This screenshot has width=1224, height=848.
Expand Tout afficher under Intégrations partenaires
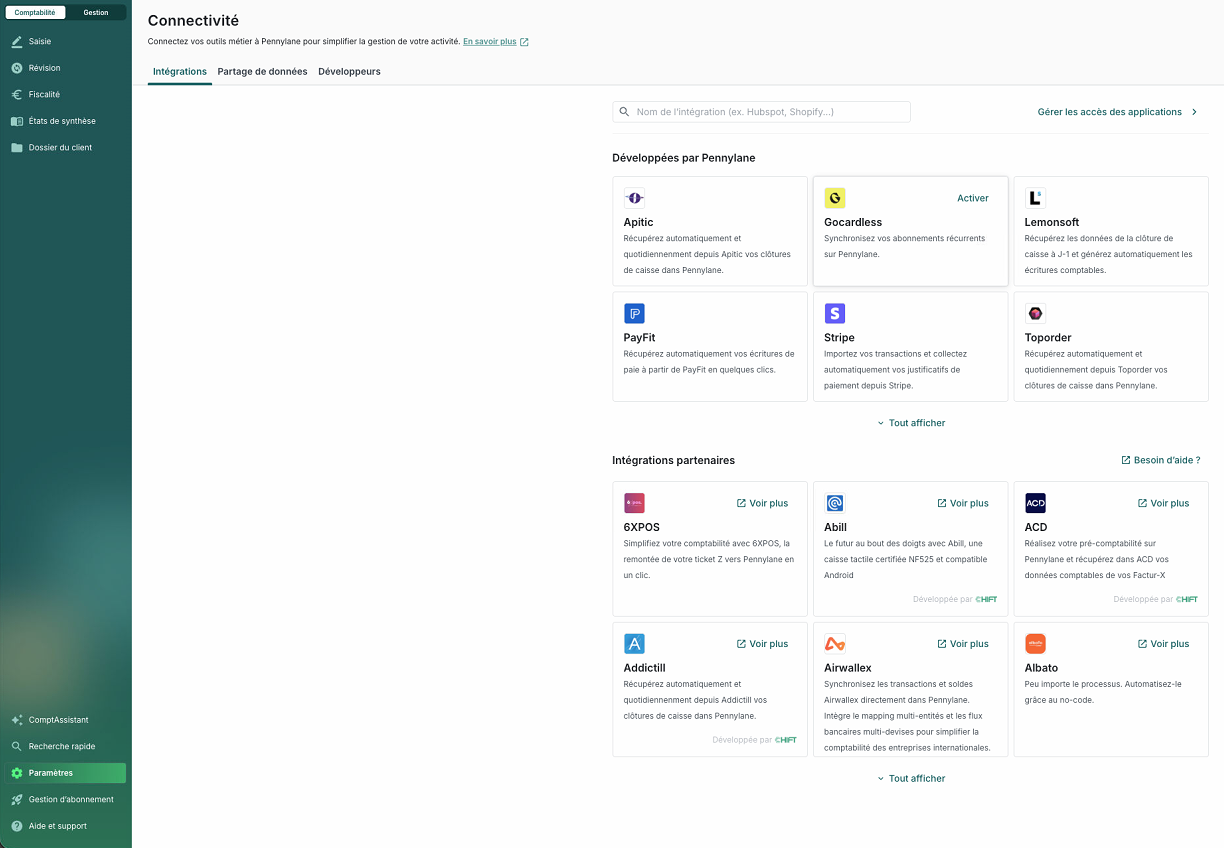click(x=911, y=779)
